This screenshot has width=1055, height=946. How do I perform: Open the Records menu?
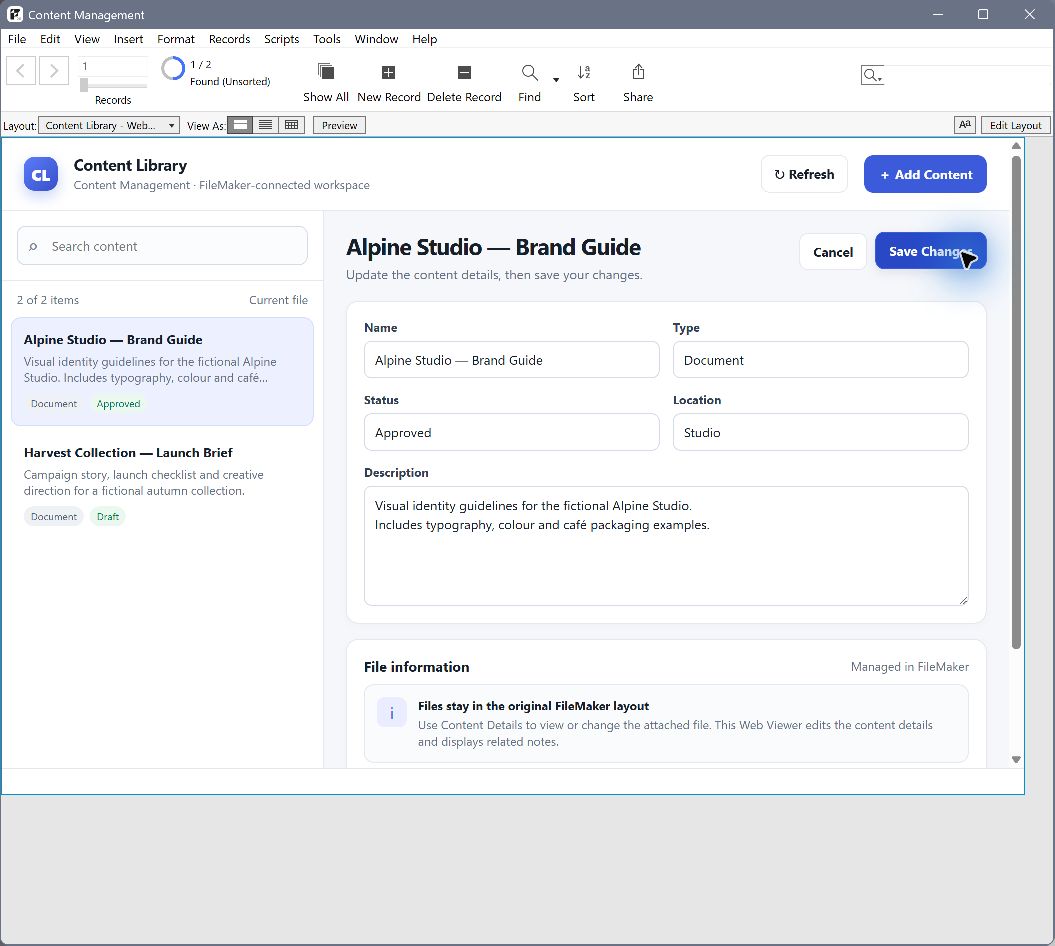click(229, 39)
